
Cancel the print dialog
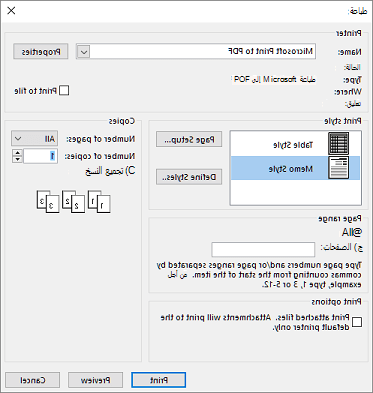tap(33, 380)
